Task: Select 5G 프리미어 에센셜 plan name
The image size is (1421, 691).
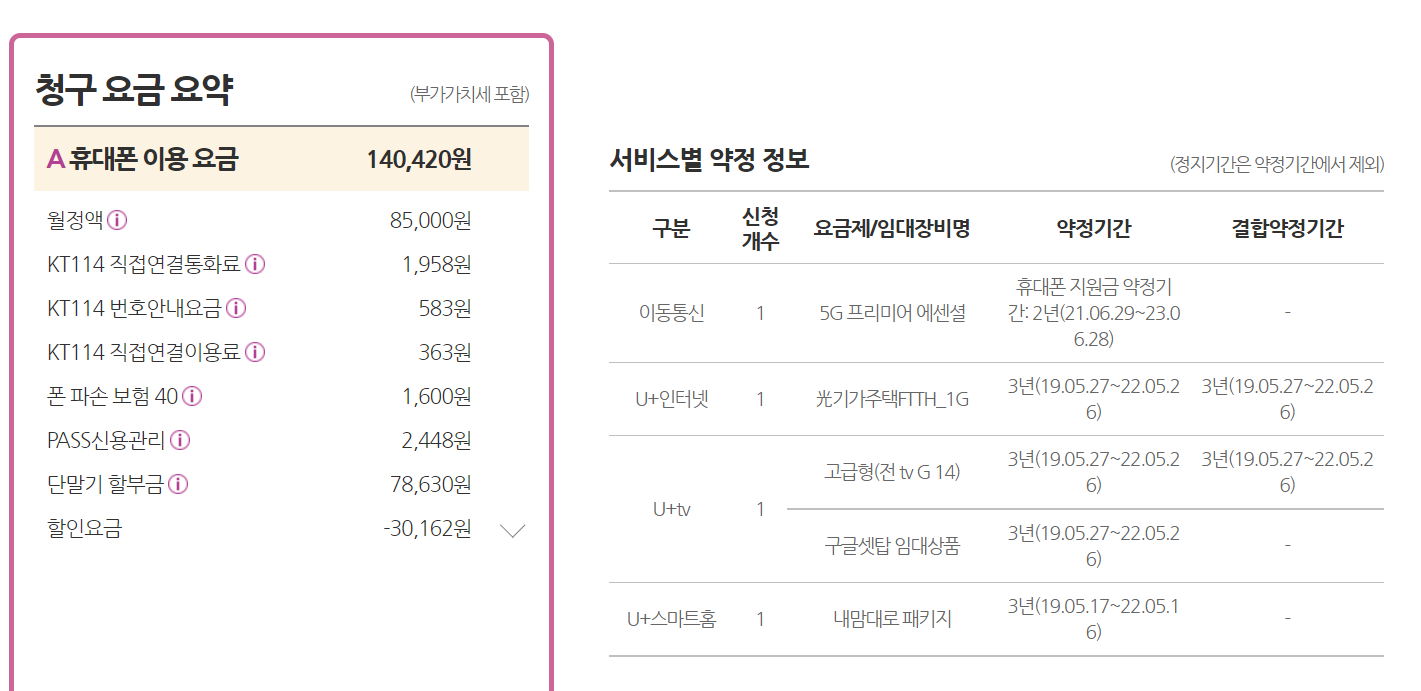Action: (892, 313)
